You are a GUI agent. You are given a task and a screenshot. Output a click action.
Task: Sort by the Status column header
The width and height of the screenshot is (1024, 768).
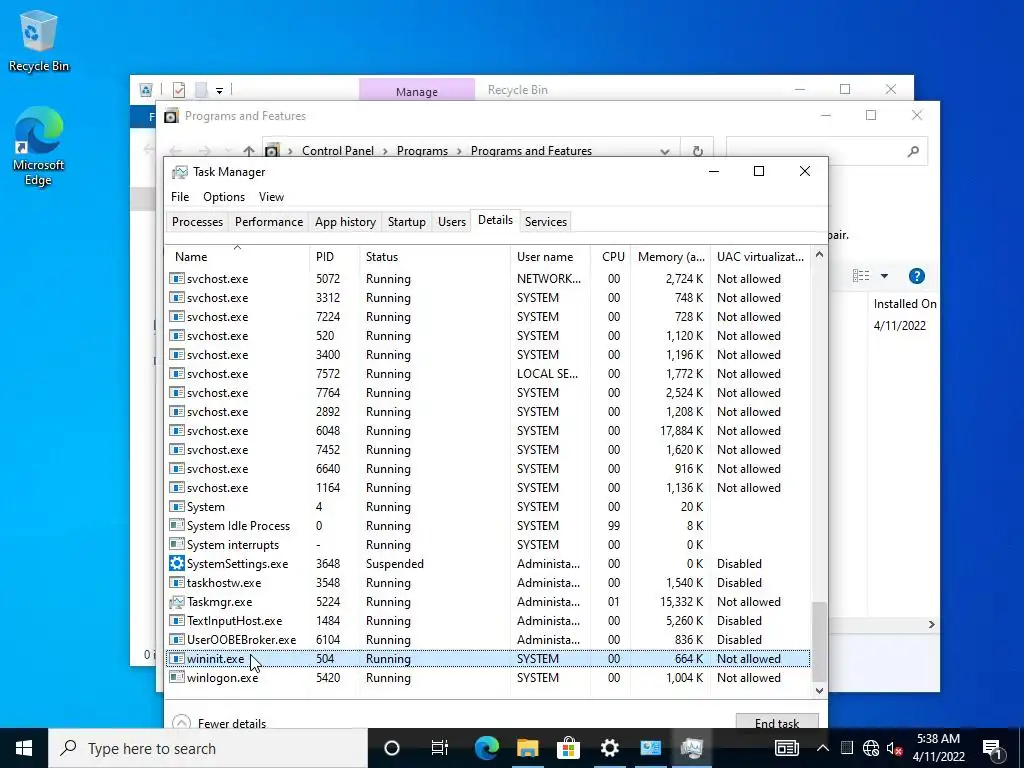tap(434, 257)
